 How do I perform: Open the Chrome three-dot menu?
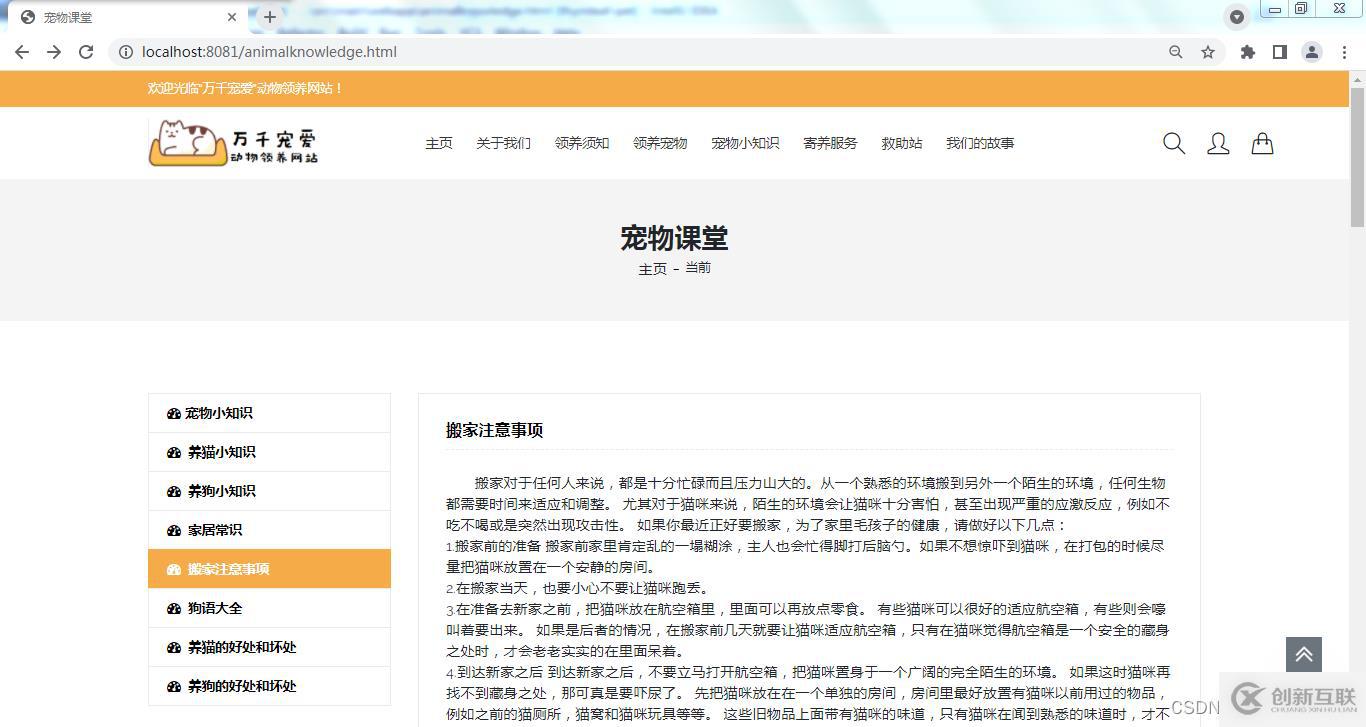(x=1344, y=52)
